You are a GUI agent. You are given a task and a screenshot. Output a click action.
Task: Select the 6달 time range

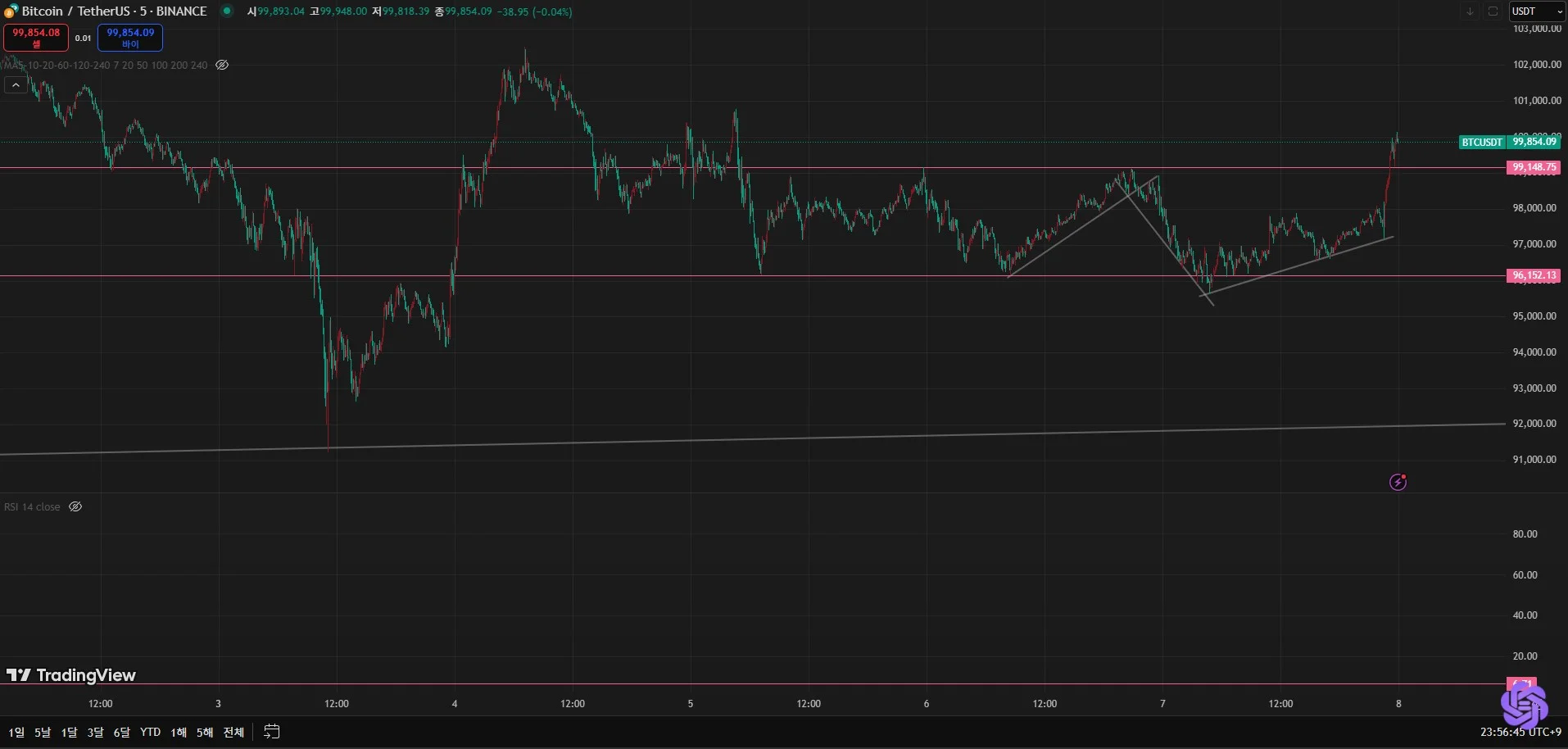(122, 732)
